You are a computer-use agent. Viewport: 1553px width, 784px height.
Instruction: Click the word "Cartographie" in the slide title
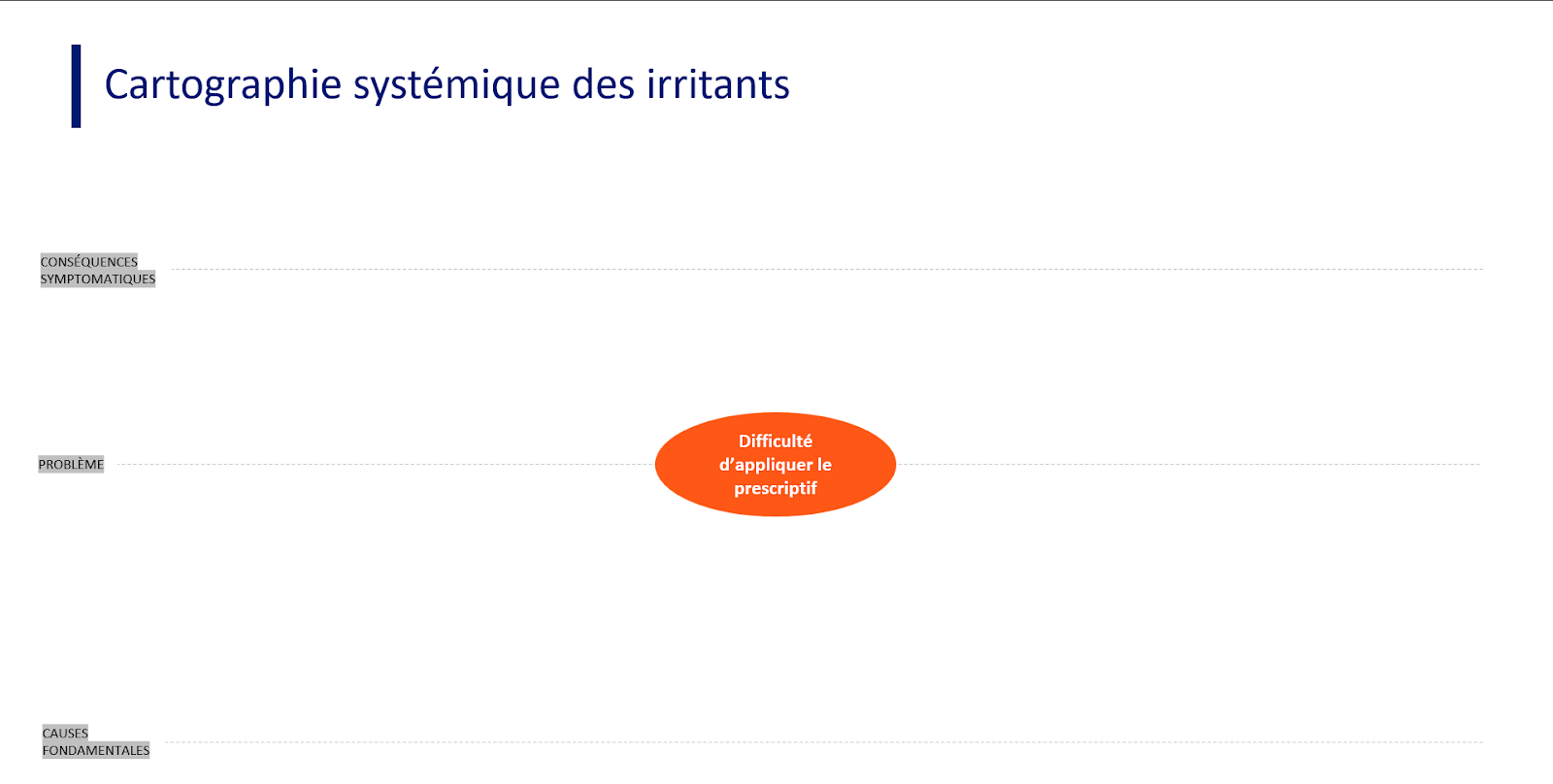222,85
